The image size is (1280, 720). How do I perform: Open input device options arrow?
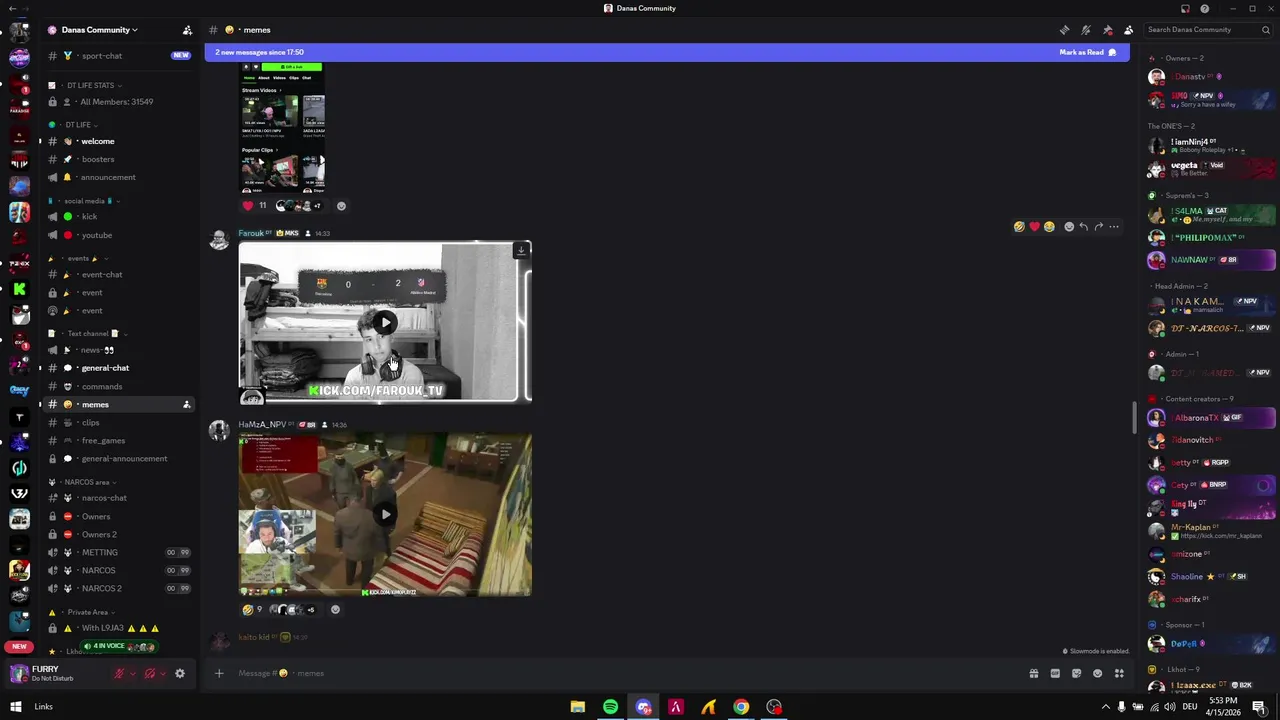[132, 674]
